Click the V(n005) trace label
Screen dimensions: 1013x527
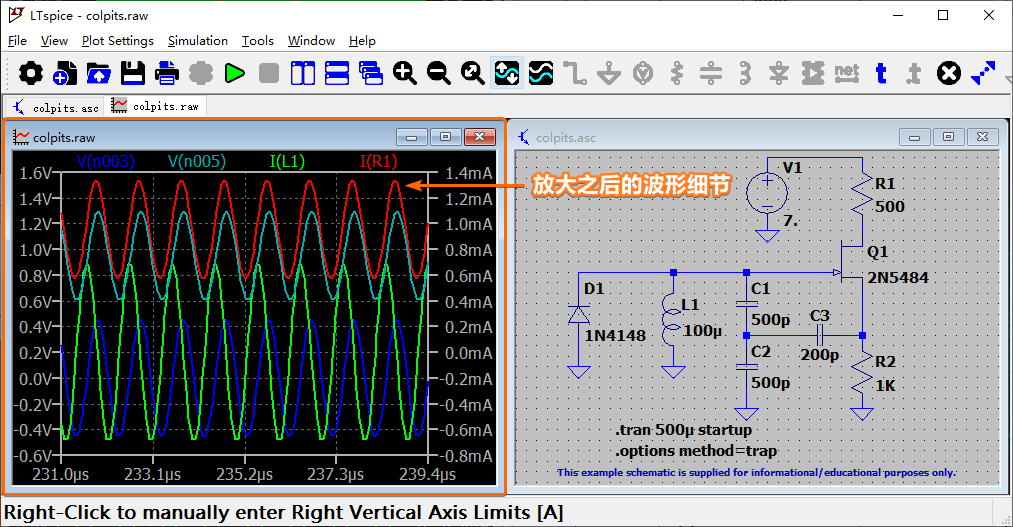(x=197, y=161)
